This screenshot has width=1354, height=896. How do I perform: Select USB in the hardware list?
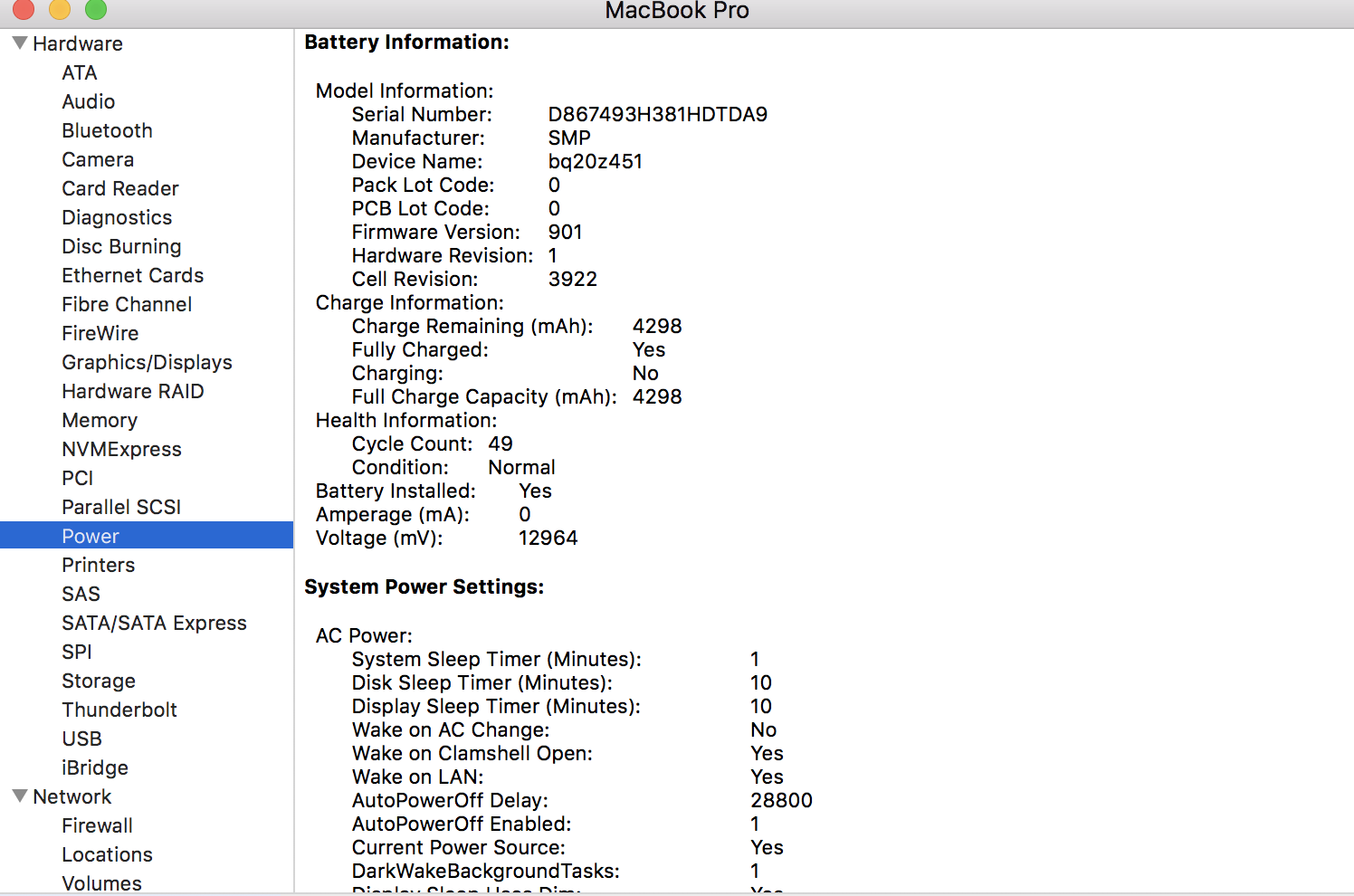81,739
